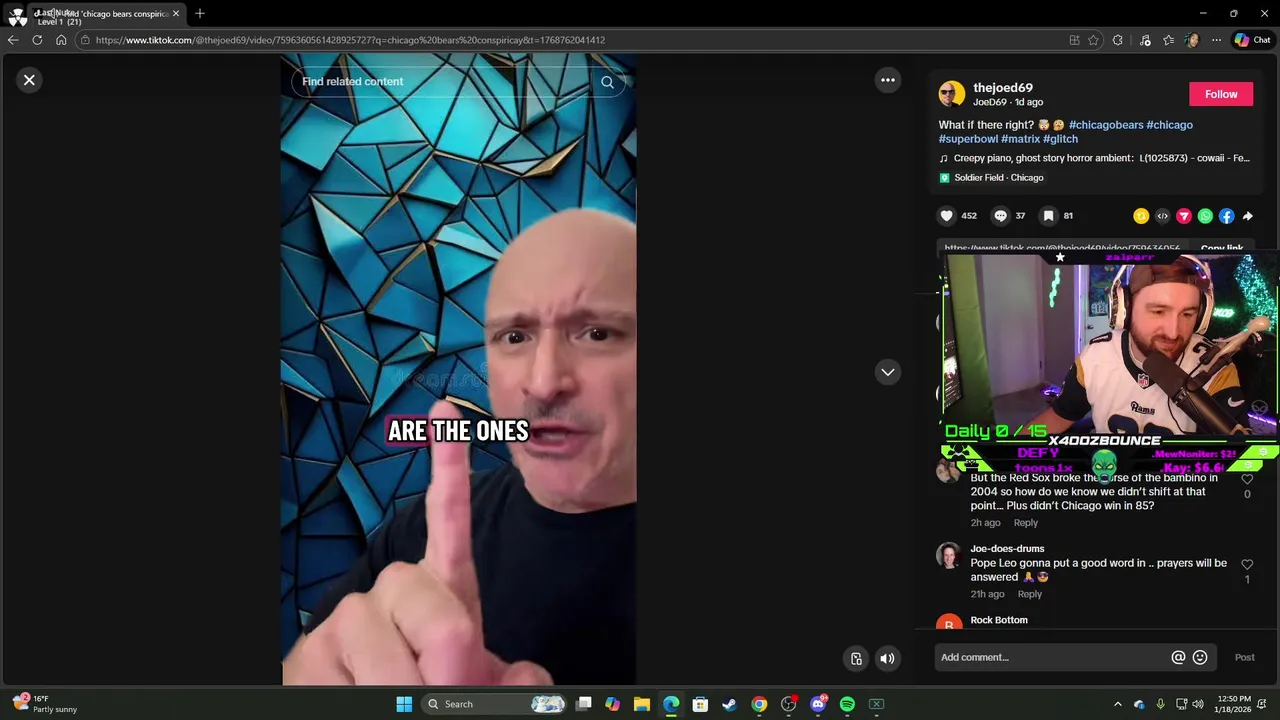Close the chicago bears conspiracy tab

tap(176, 14)
